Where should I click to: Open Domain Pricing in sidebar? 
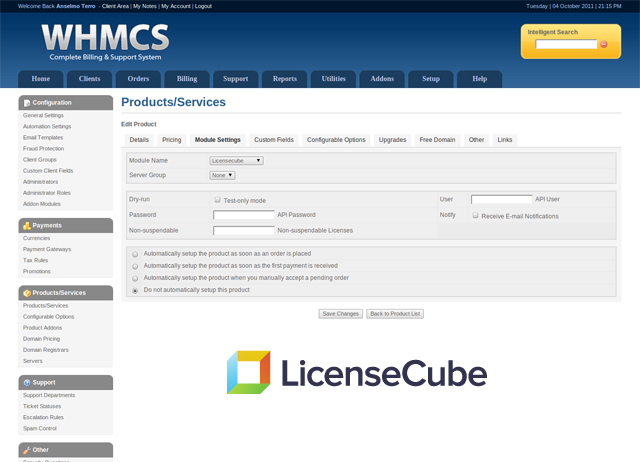coord(41,339)
